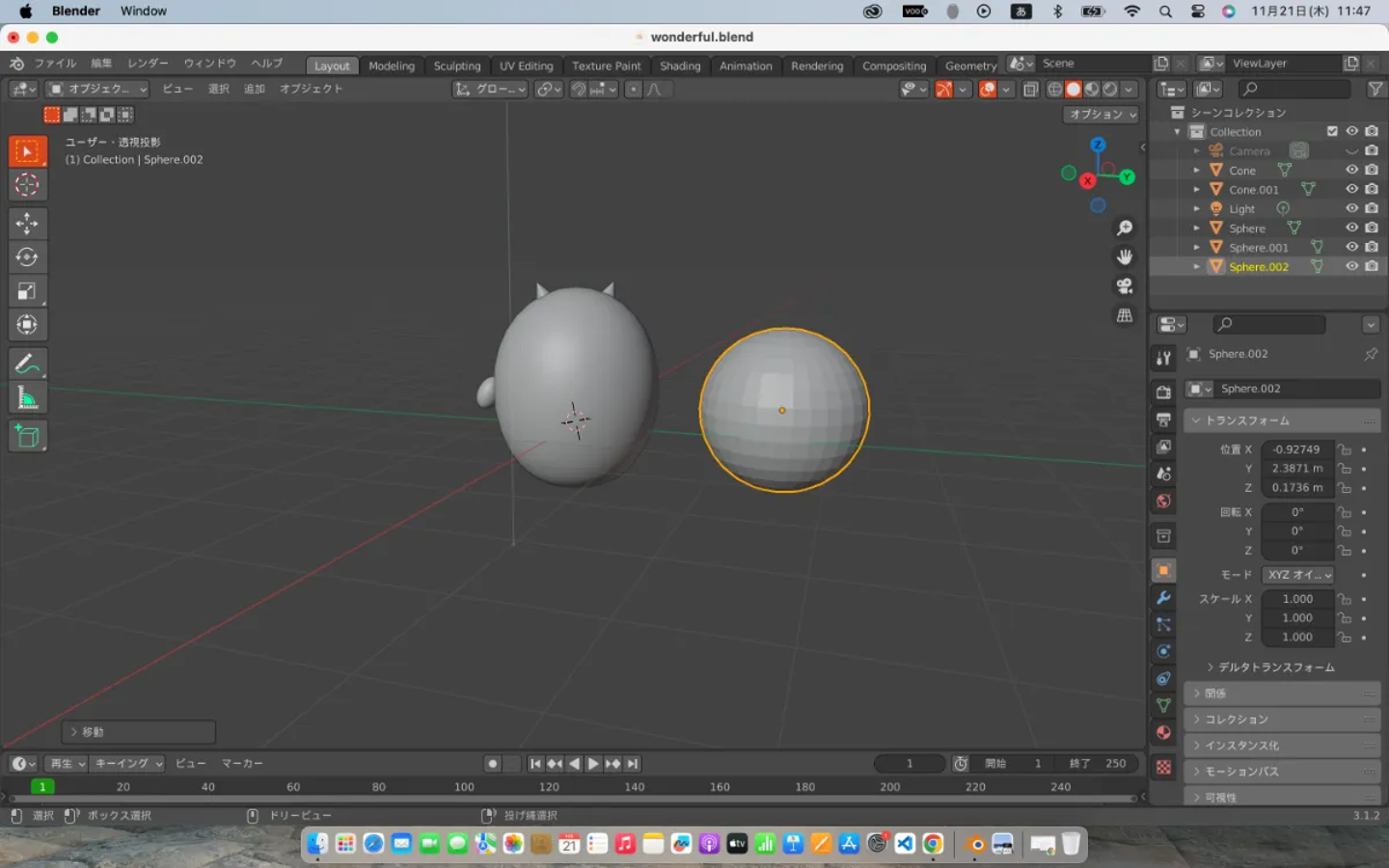Select the Move tool in toolbar
The height and width of the screenshot is (868, 1389).
point(27,224)
